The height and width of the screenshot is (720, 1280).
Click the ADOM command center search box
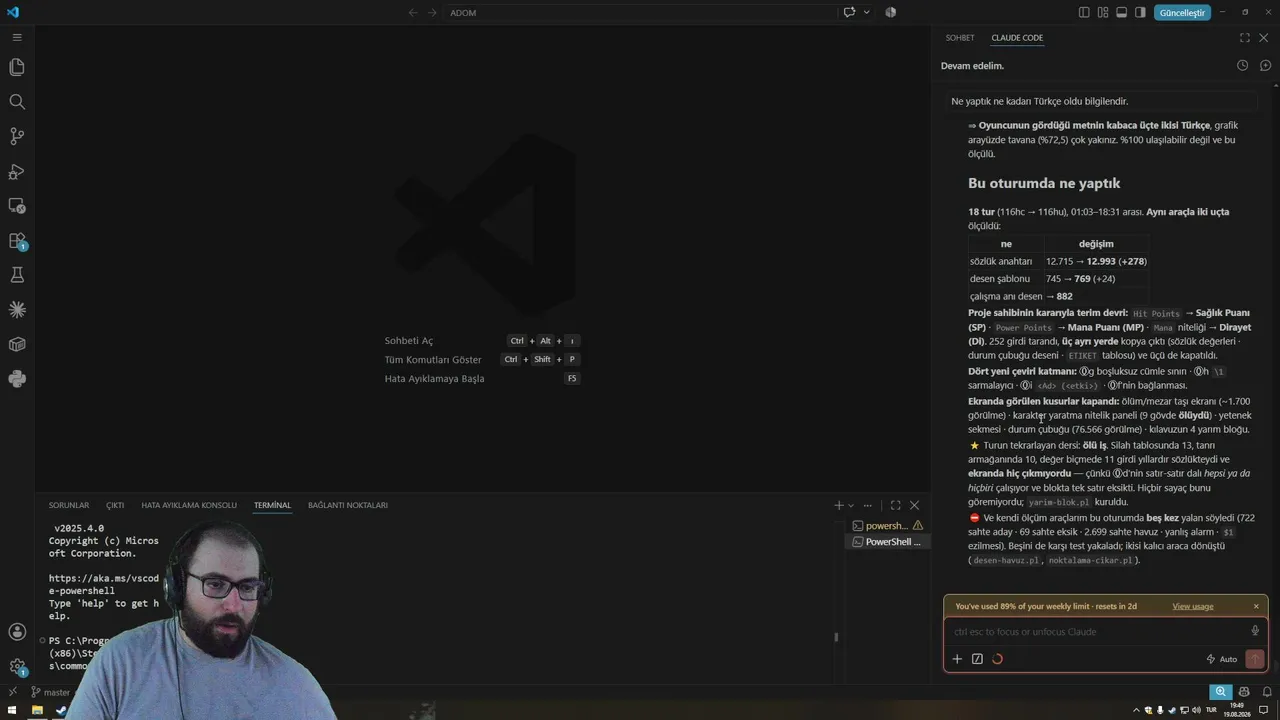640,13
